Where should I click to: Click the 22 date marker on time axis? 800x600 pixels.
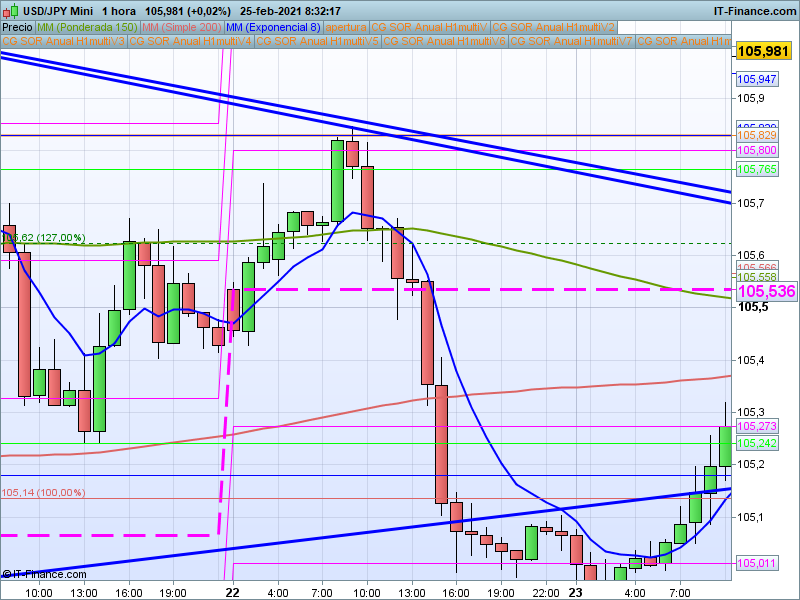coord(232,592)
